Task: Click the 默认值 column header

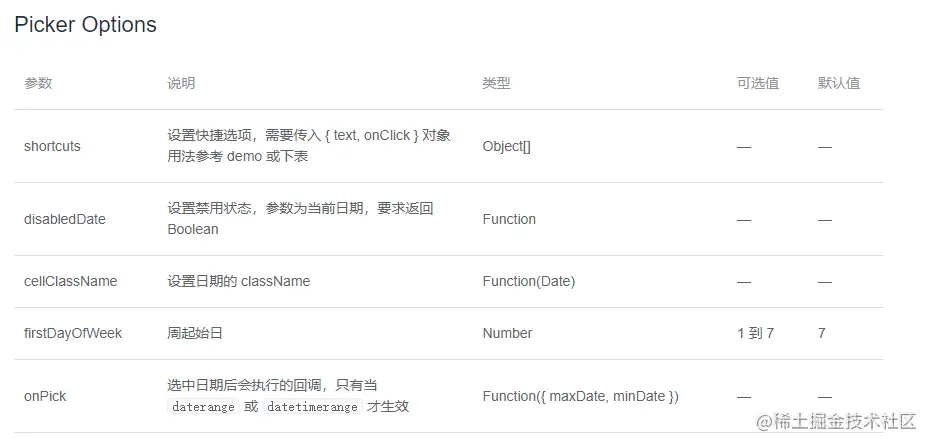Action: pos(838,83)
